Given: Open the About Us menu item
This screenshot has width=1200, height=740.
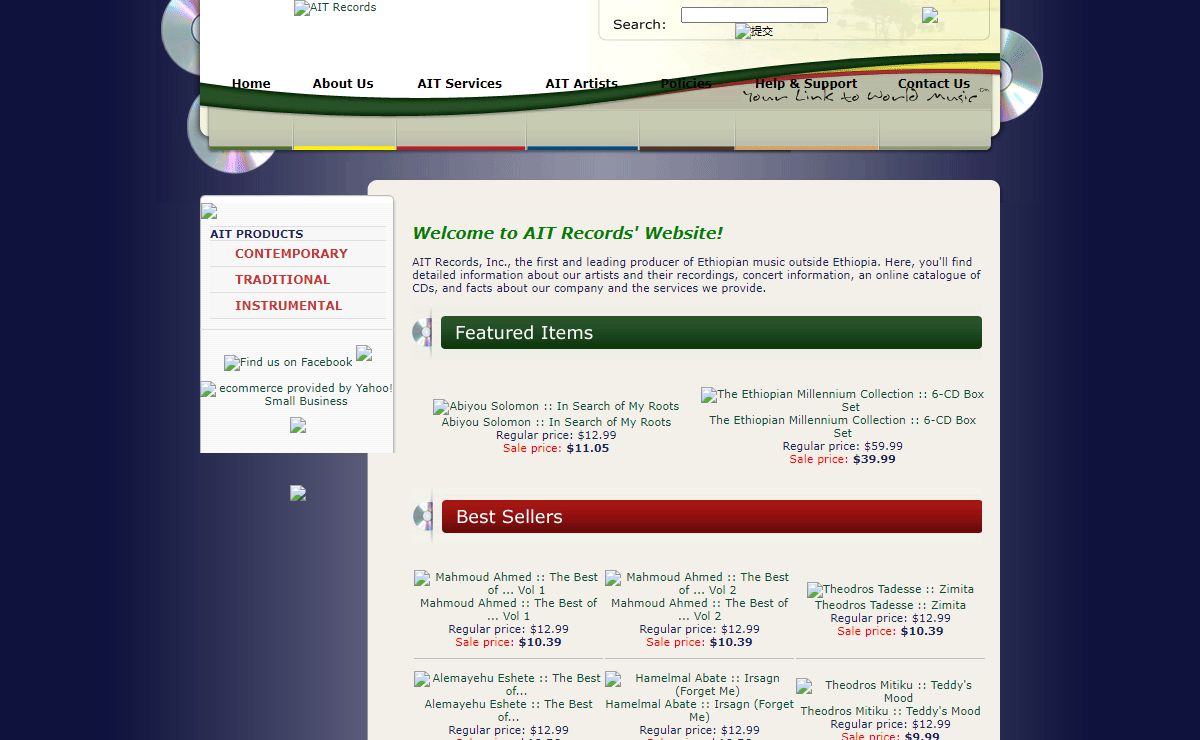Looking at the screenshot, I should [x=343, y=84].
